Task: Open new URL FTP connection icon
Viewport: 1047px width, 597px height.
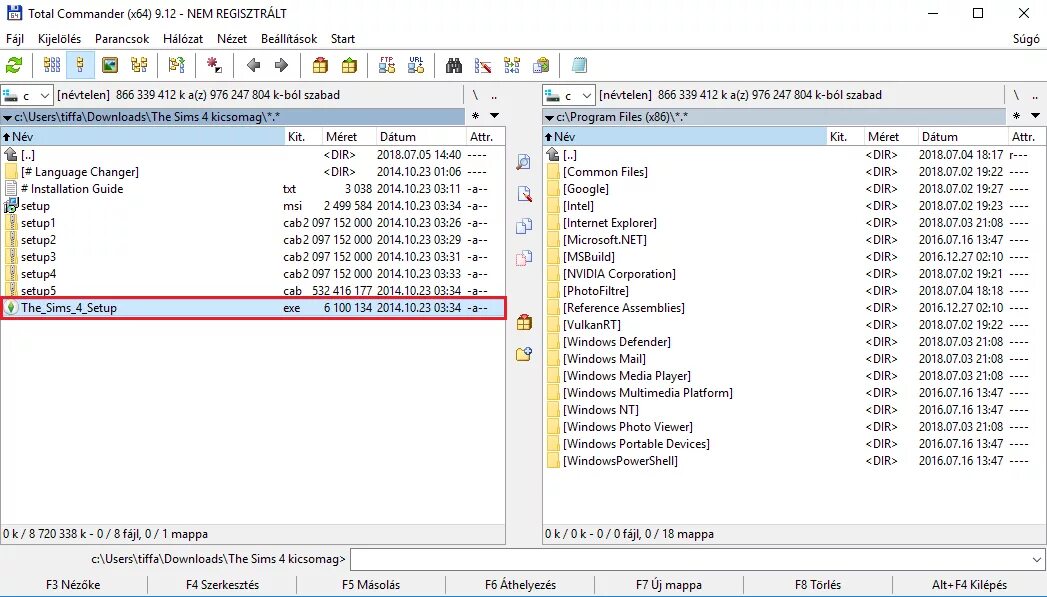Action: 416,65
